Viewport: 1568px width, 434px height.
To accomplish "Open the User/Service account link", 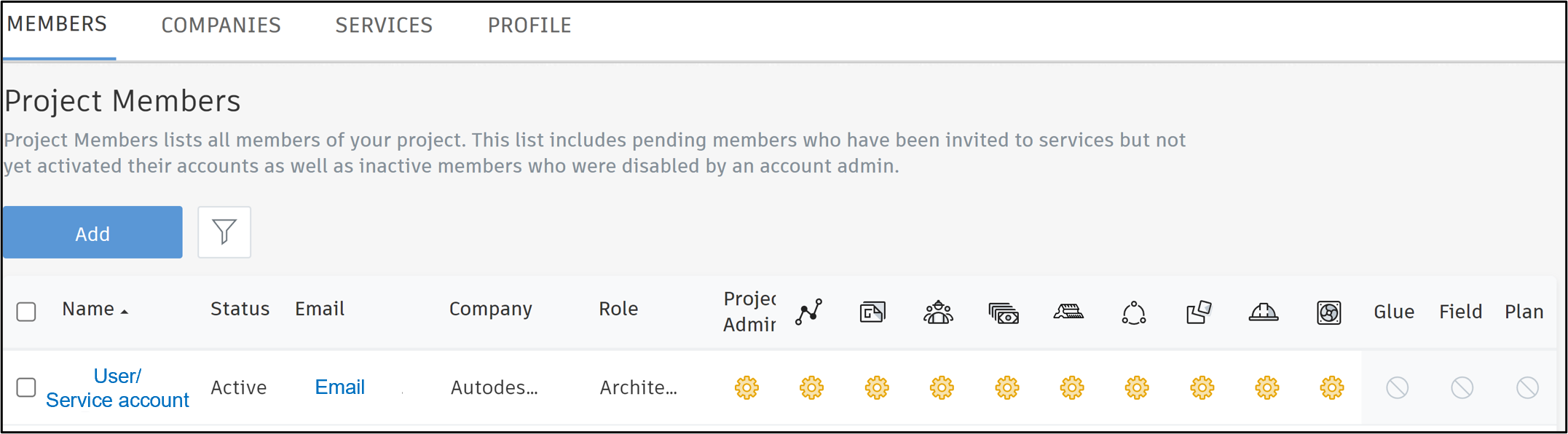I will (117, 387).
